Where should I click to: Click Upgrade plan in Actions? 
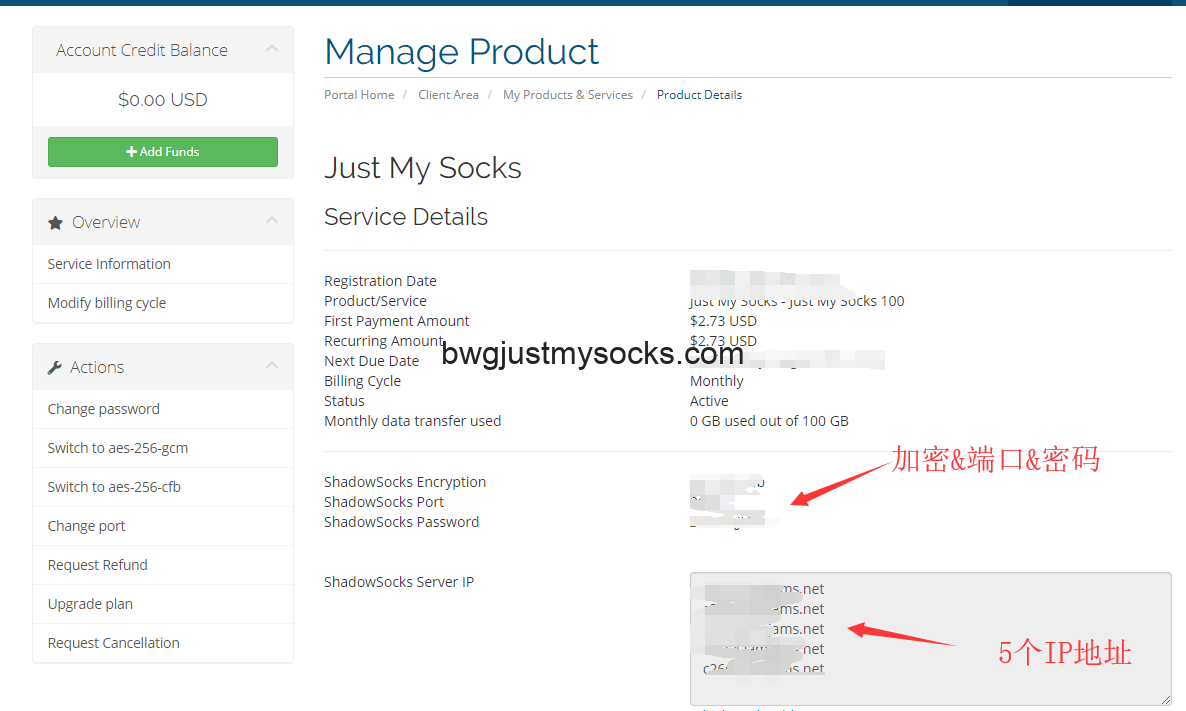pos(90,604)
